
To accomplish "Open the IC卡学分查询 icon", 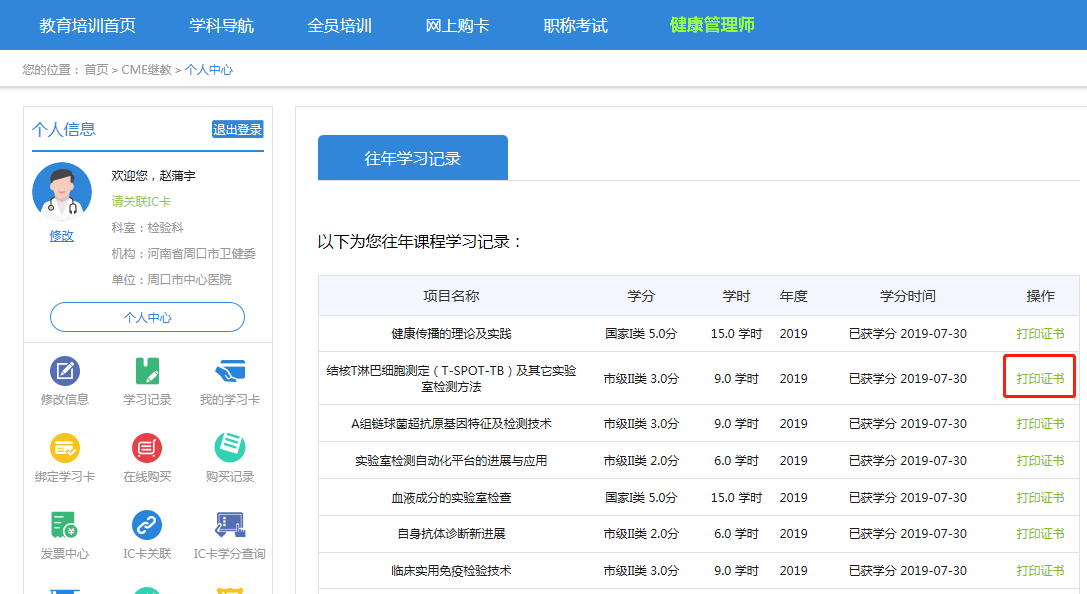I will [229, 525].
